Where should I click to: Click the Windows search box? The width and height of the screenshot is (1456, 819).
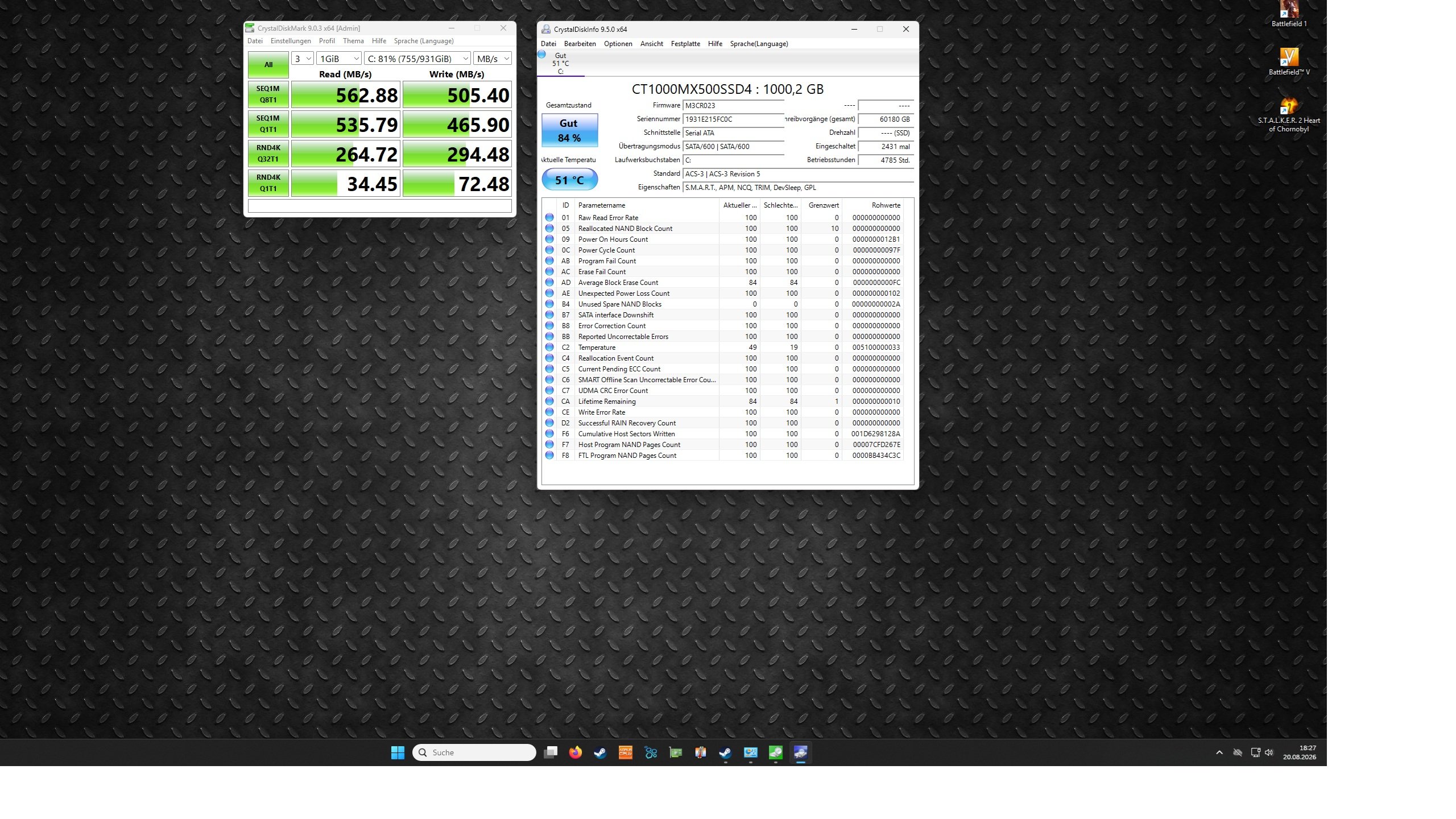point(474,752)
